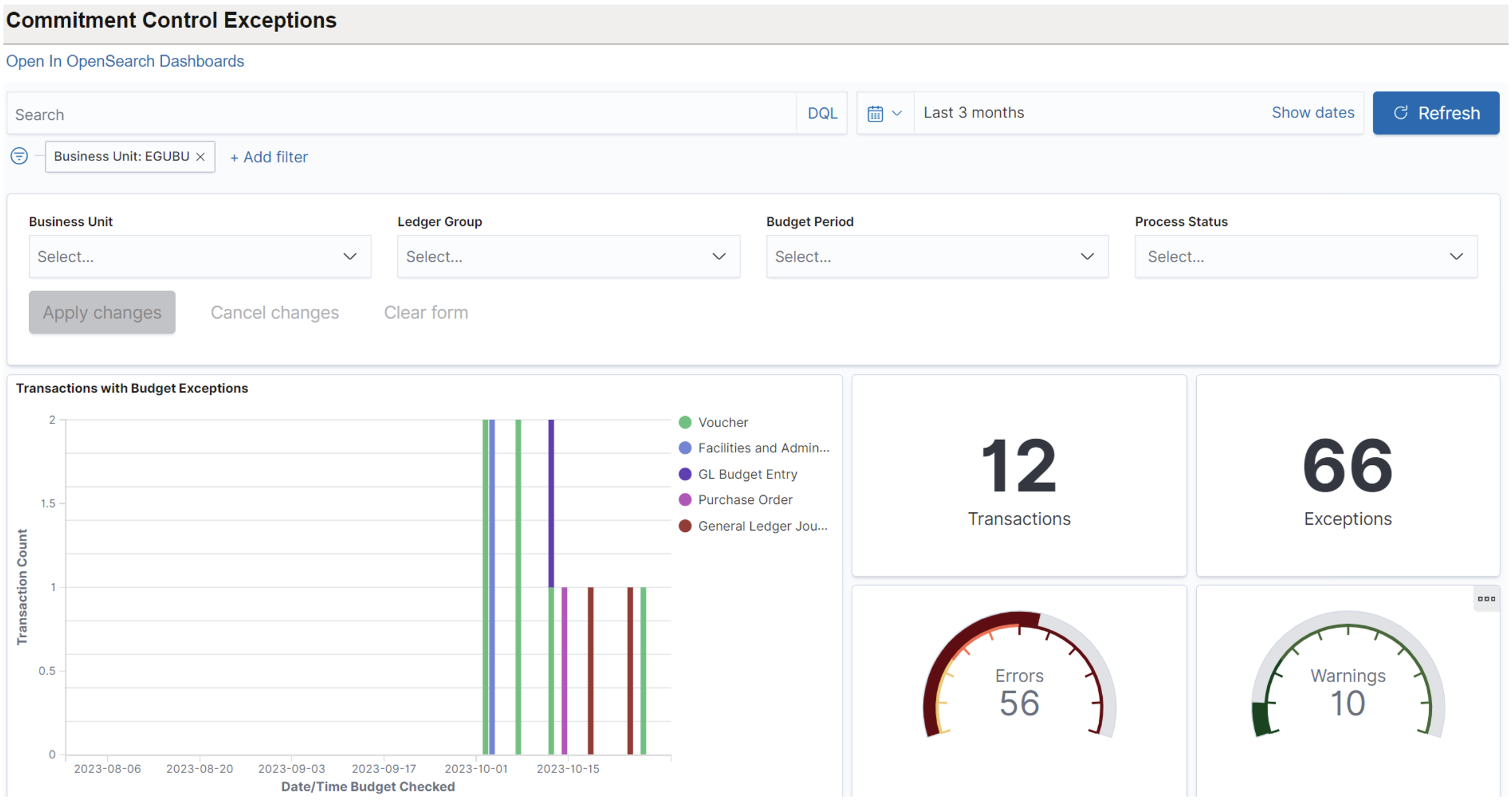Open the DQL query language option
Image resolution: width=1512 pixels, height=807 pixels.
822,113
